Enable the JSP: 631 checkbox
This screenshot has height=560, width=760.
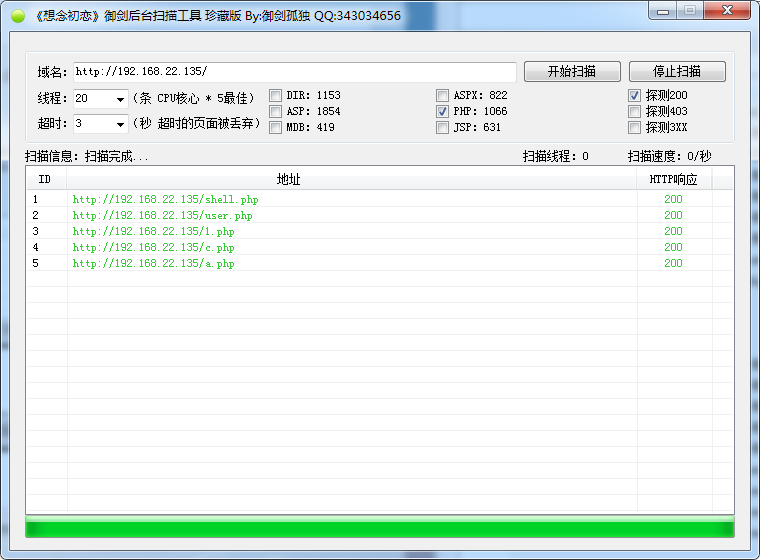click(x=442, y=128)
